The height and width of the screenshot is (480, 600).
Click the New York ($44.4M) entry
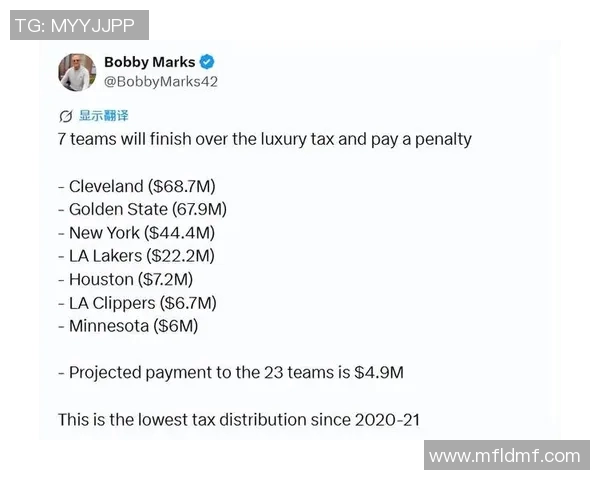pos(137,232)
